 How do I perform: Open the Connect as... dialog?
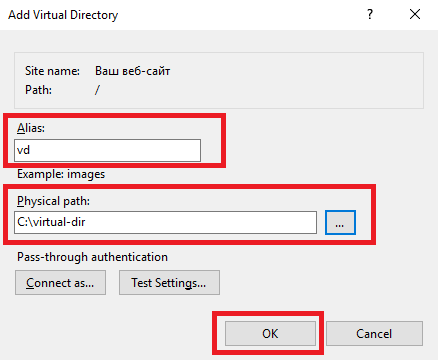click(60, 283)
